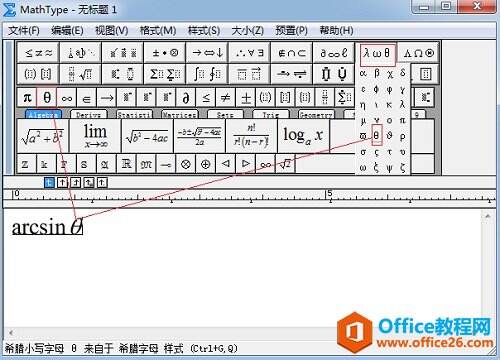
Task: Insert the right arrow → symbol
Action: [107, 98]
